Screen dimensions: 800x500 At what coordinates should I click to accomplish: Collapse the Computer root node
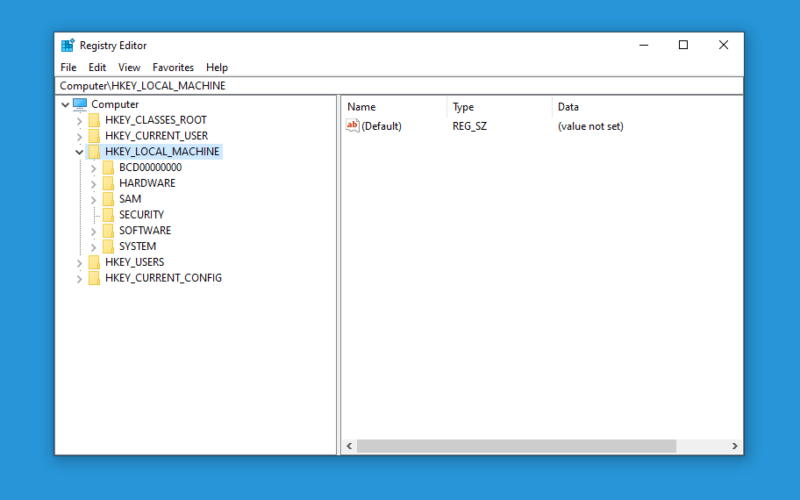pos(65,105)
